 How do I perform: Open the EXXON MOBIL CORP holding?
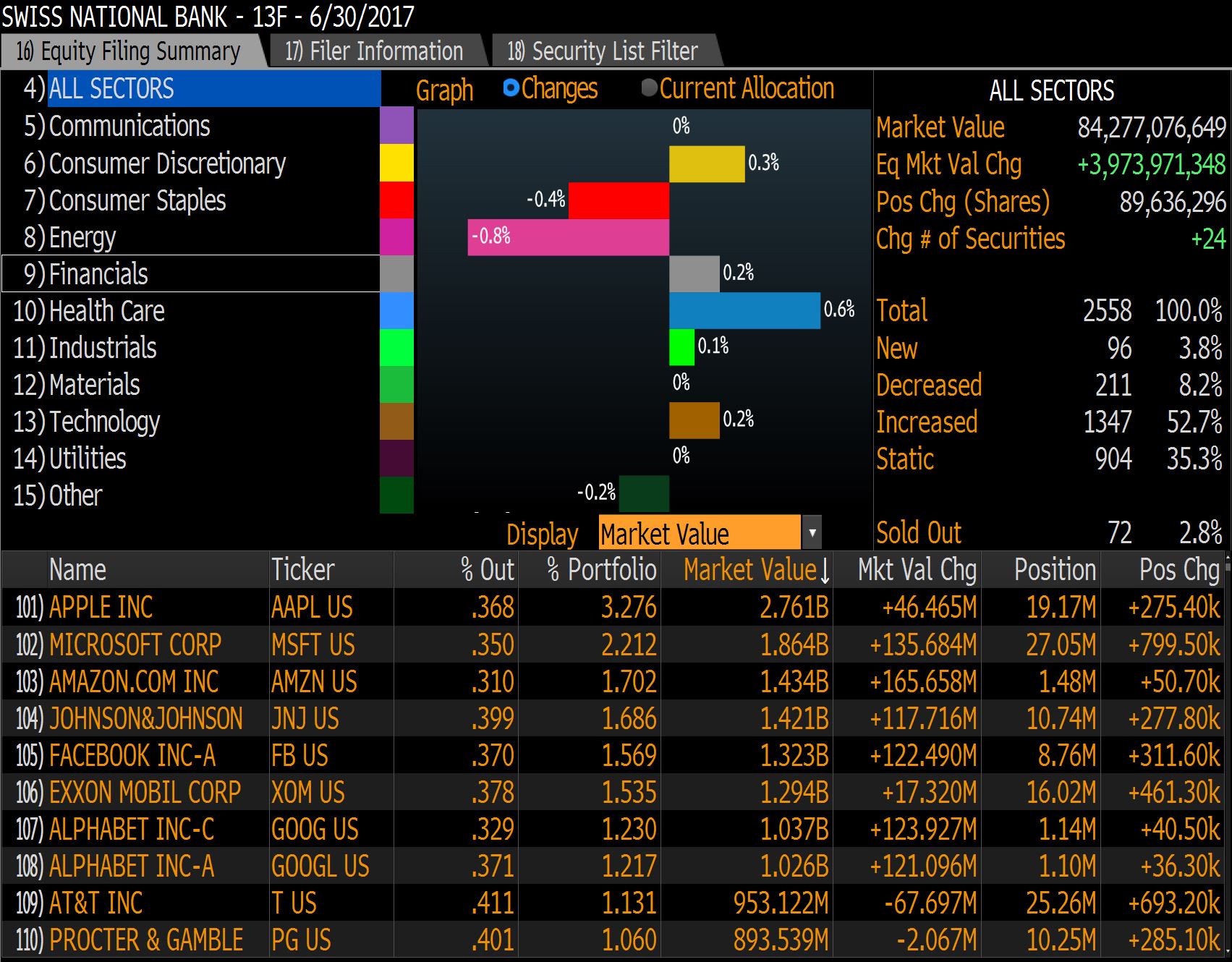click(x=145, y=793)
